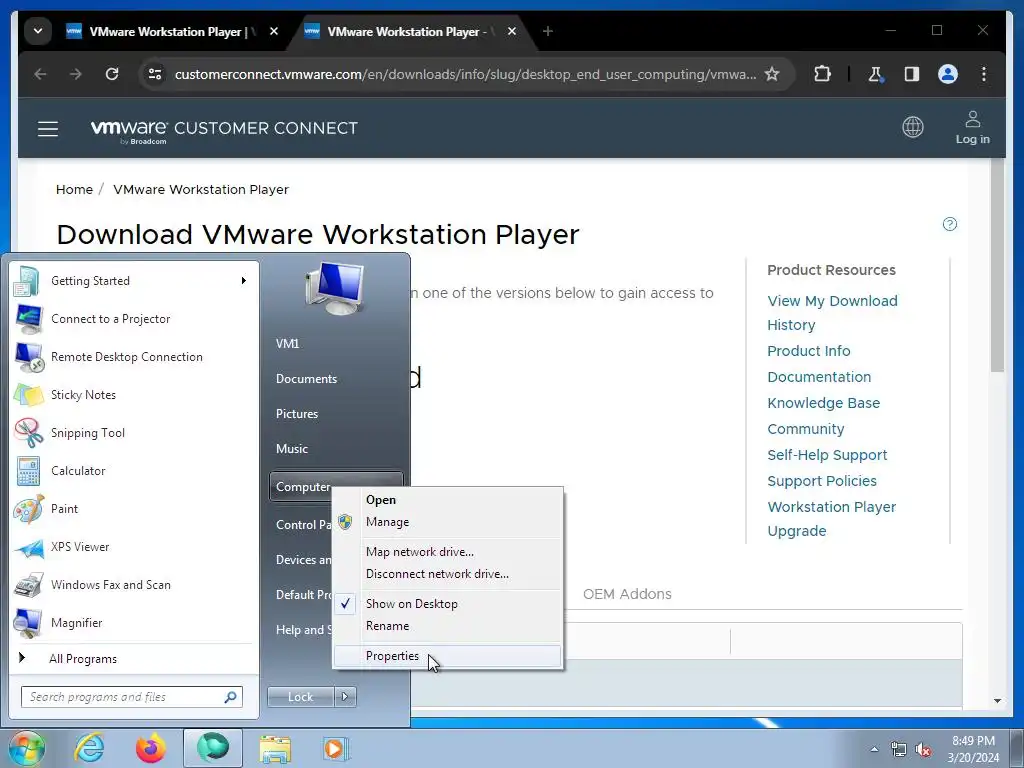Expand Getting Started submenu arrow

click(244, 281)
